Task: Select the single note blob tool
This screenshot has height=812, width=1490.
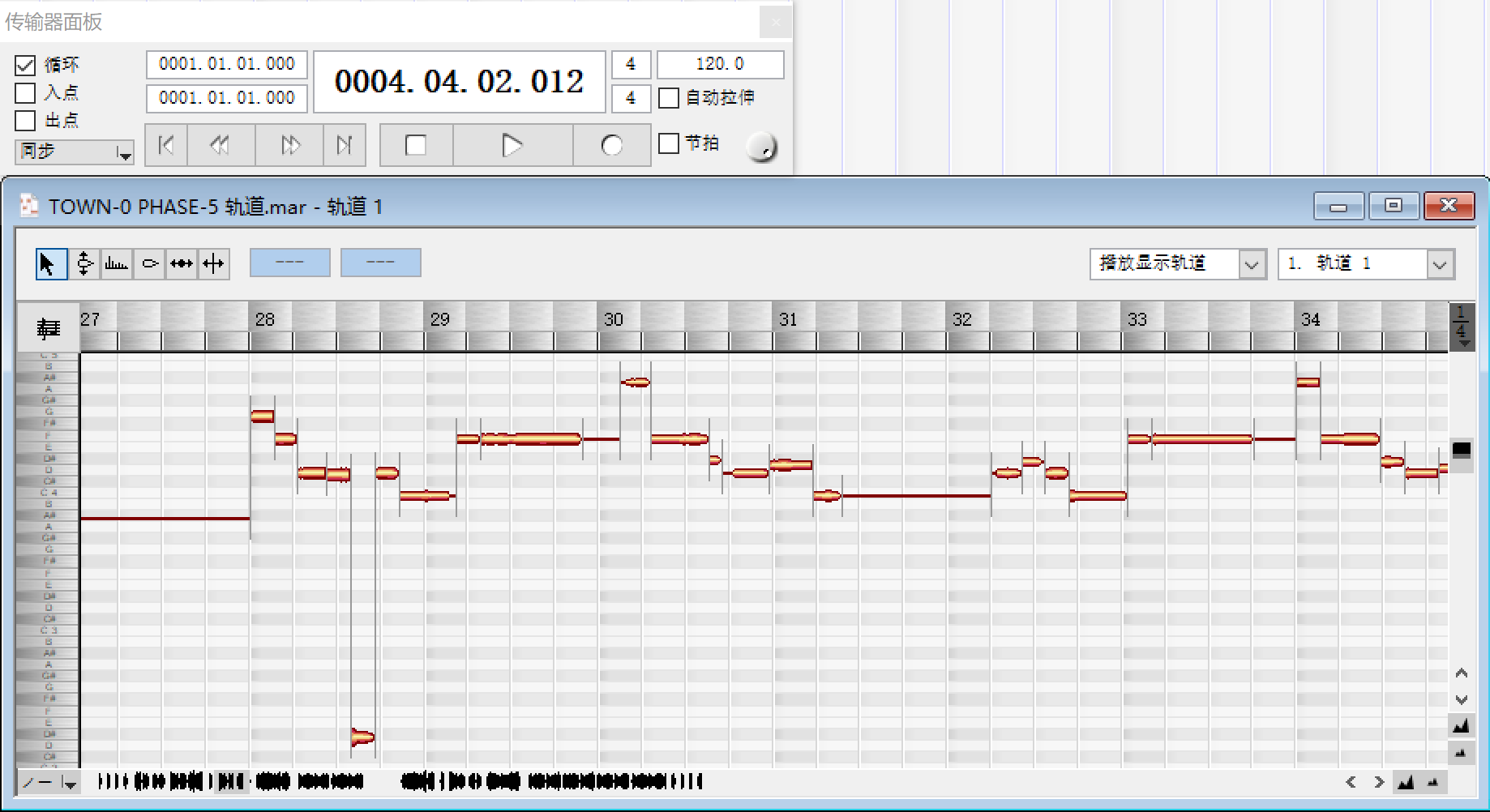Action: (149, 263)
